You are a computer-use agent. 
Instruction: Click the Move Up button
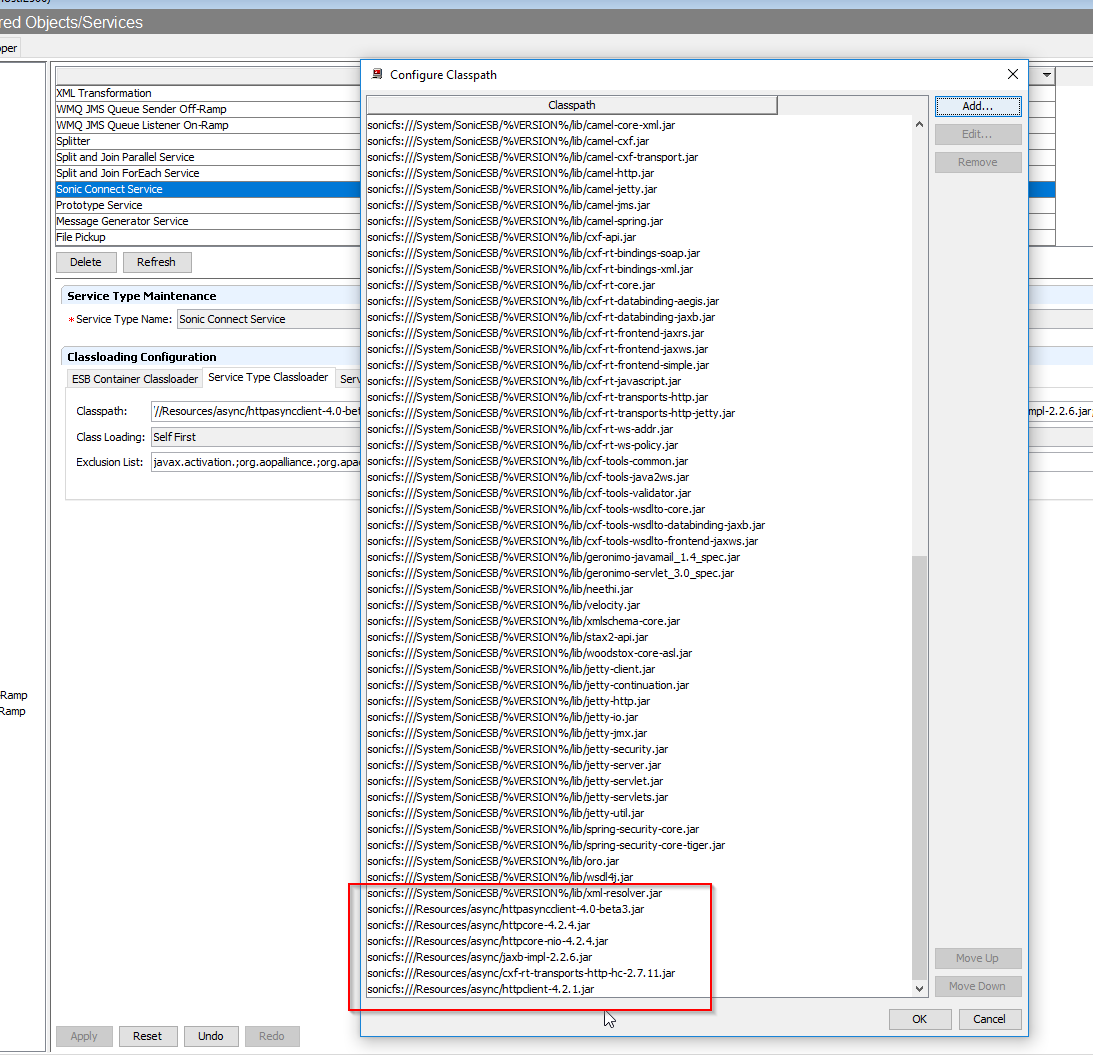[x=977, y=958]
